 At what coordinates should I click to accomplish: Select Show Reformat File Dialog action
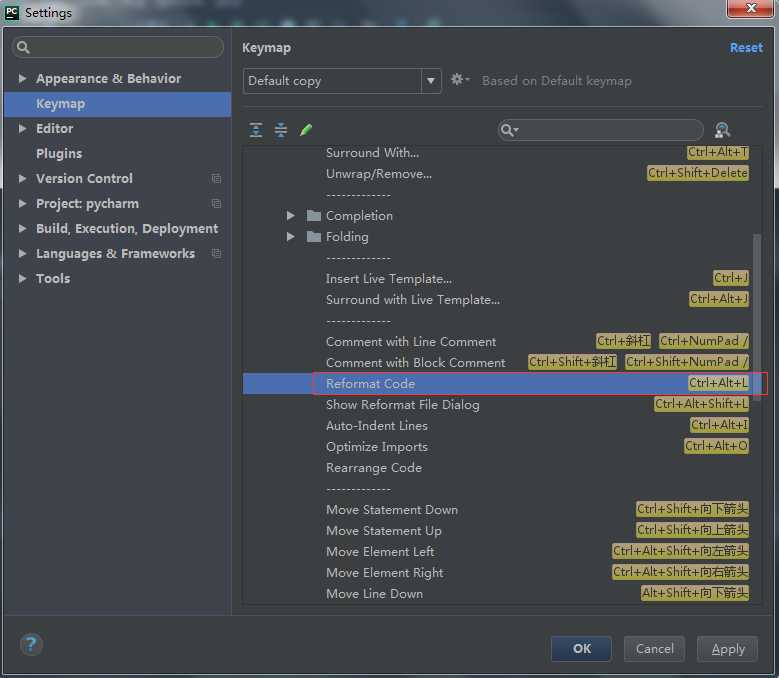click(402, 405)
